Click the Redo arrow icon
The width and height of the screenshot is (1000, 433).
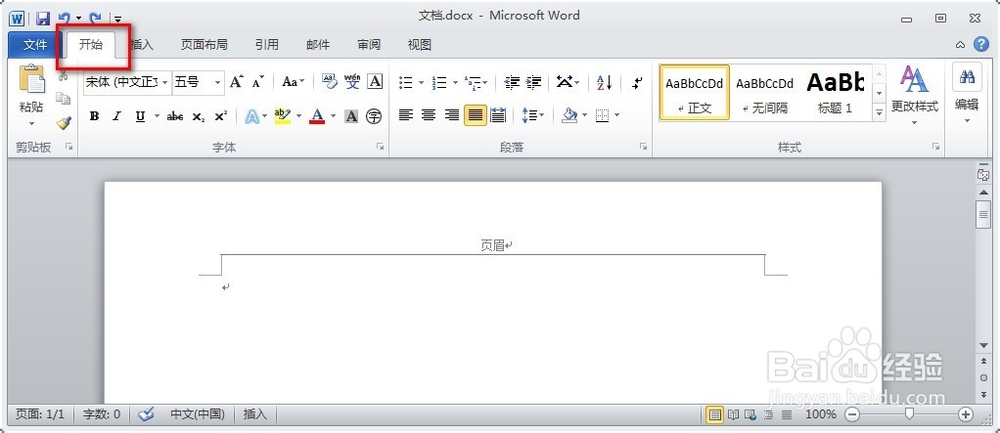[95, 18]
